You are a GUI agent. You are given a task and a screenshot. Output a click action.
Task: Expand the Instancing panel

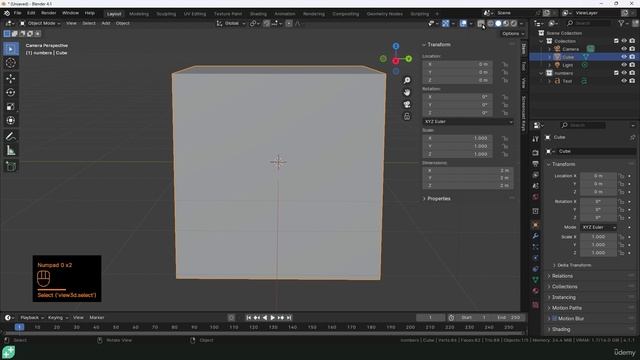pos(563,298)
